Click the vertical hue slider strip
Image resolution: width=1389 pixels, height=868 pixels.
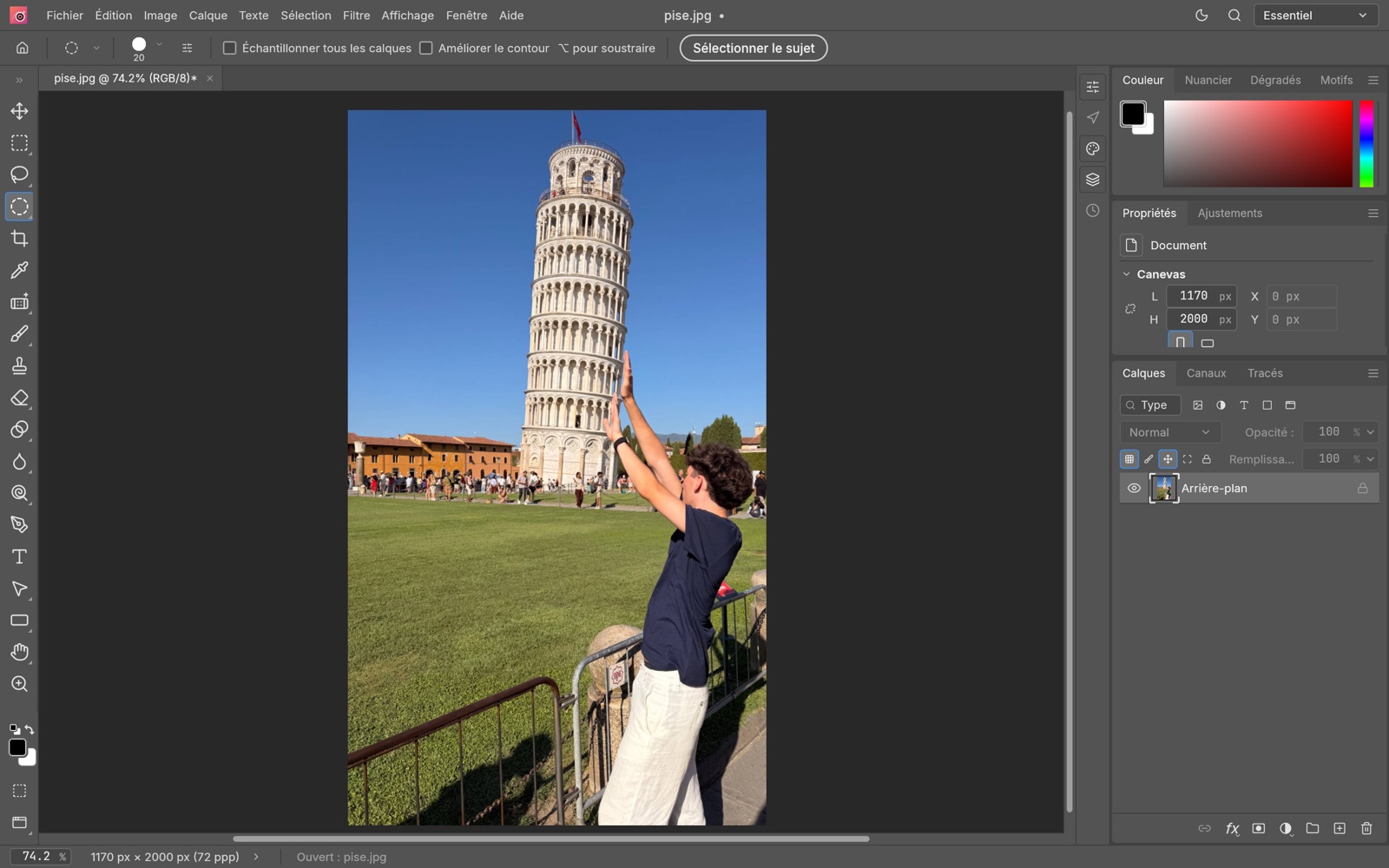(1366, 144)
